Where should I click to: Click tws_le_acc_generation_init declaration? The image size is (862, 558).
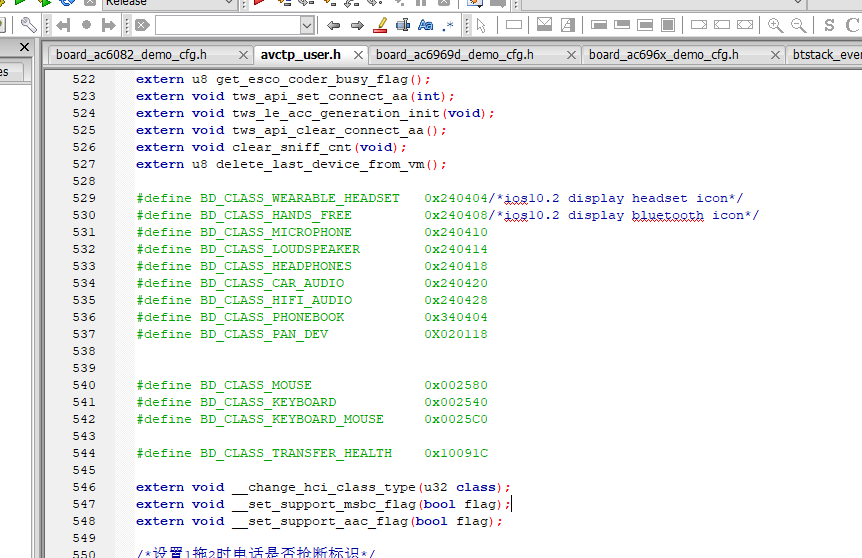point(335,114)
